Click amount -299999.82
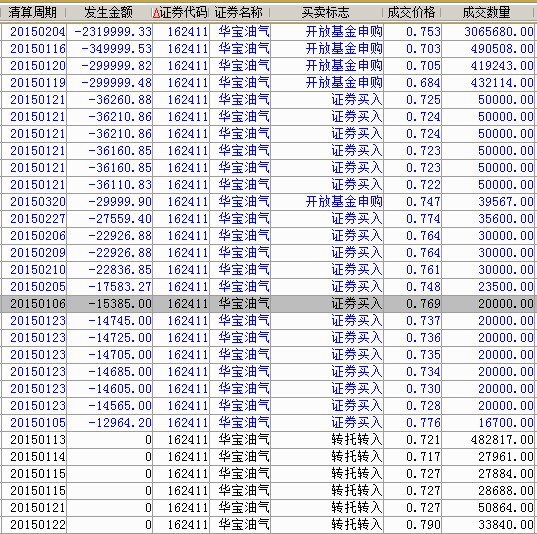Viewport: 537px width, 534px height. (116, 66)
